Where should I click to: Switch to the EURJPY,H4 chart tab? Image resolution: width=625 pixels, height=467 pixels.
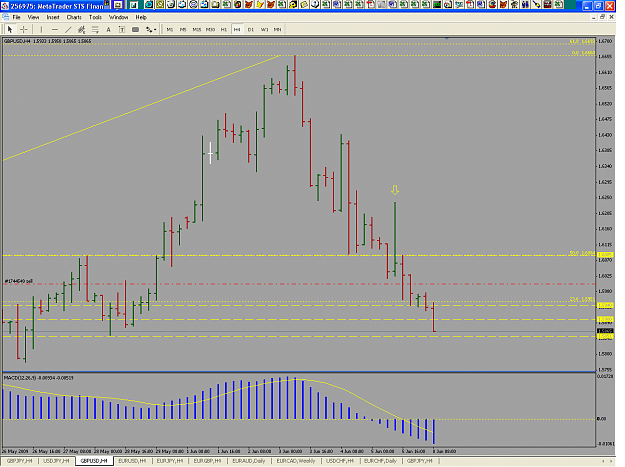pos(169,461)
